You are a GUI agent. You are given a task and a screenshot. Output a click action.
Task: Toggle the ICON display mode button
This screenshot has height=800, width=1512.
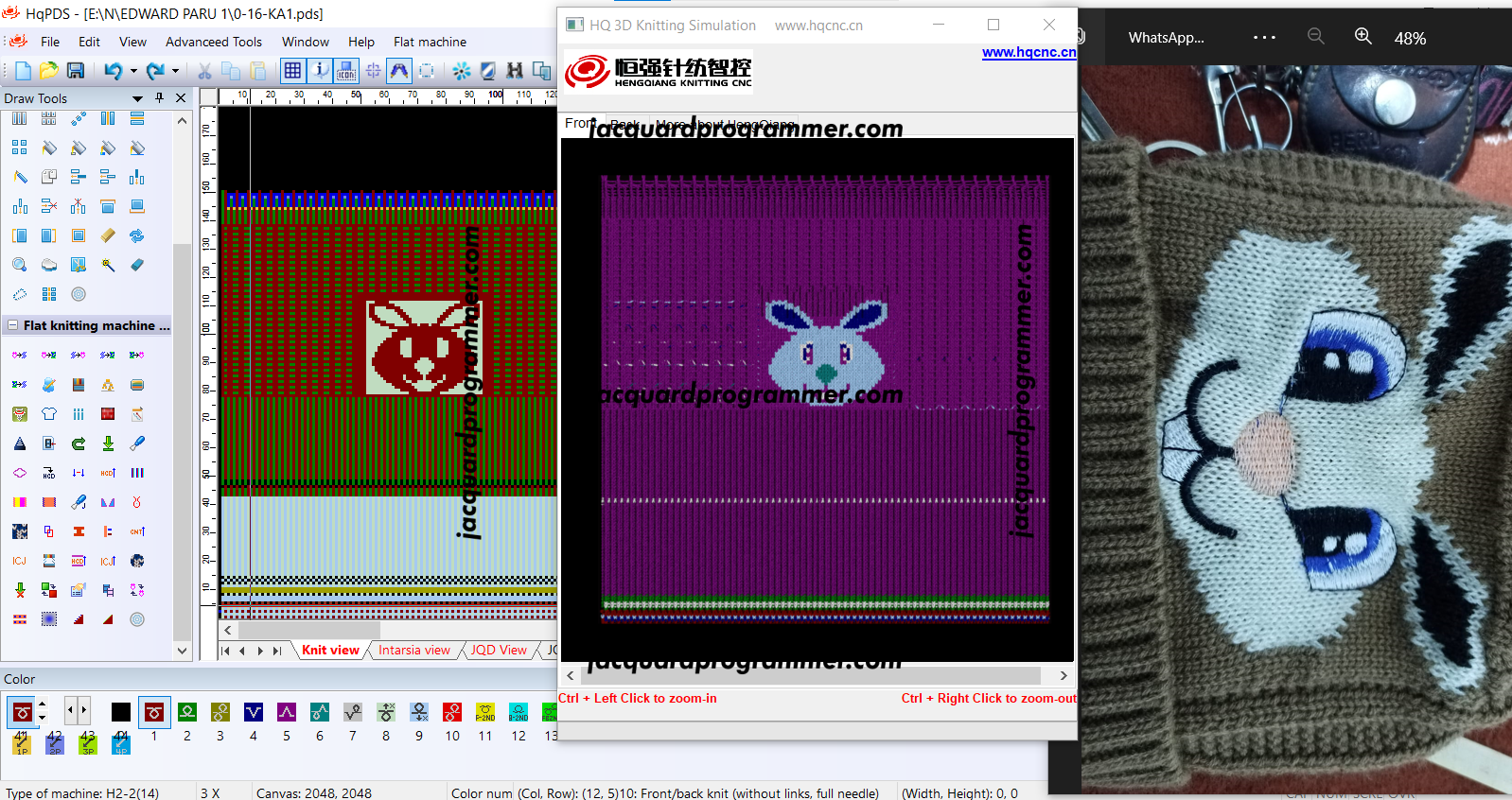pyautogui.click(x=346, y=70)
